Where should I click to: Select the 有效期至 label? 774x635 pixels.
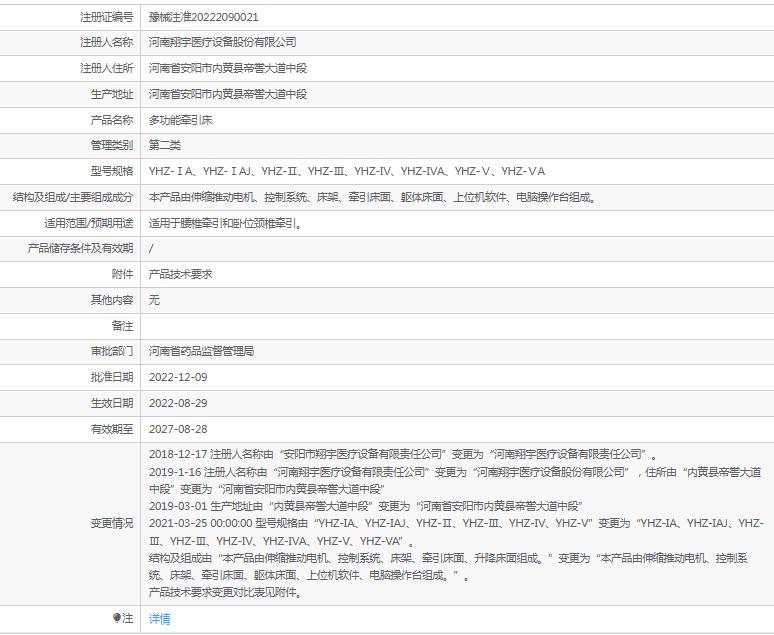pyautogui.click(x=112, y=429)
